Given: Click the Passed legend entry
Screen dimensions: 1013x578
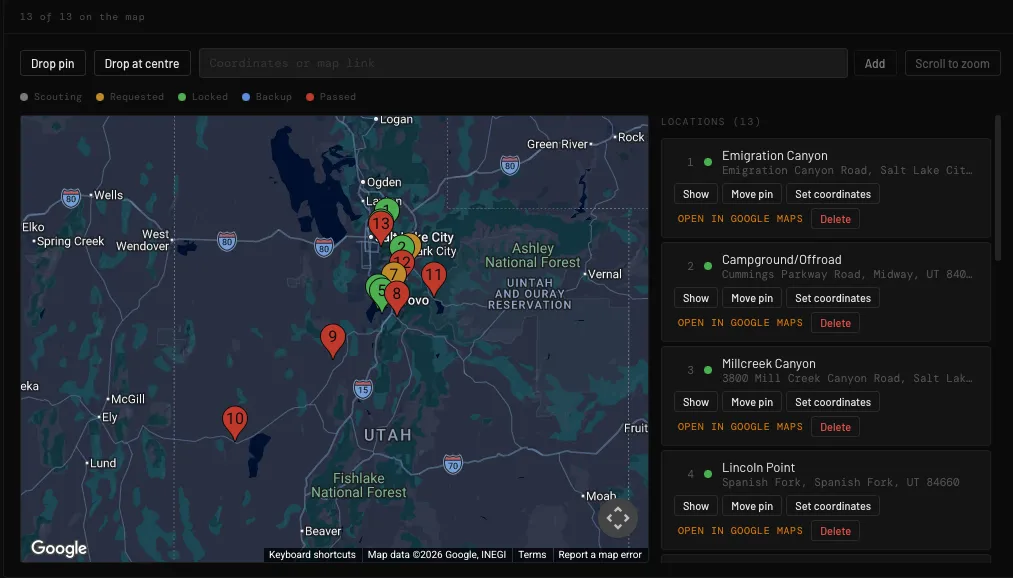Looking at the screenshot, I should click(331, 97).
